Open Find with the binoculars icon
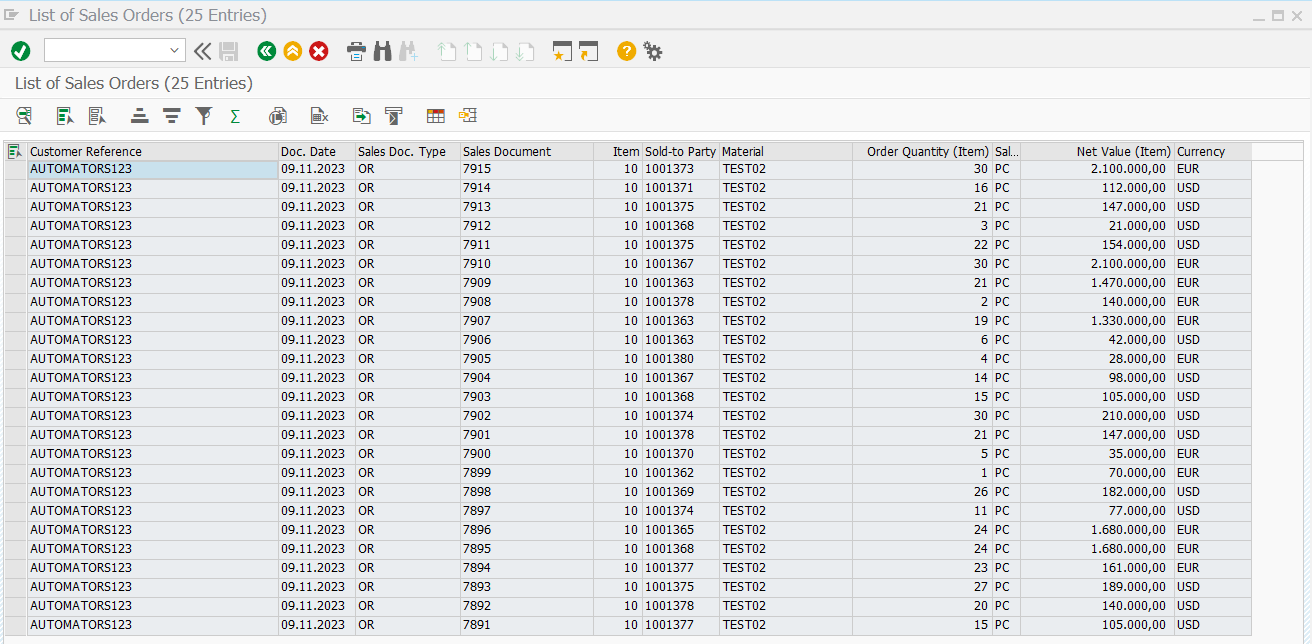The height and width of the screenshot is (644, 1312). (382, 51)
